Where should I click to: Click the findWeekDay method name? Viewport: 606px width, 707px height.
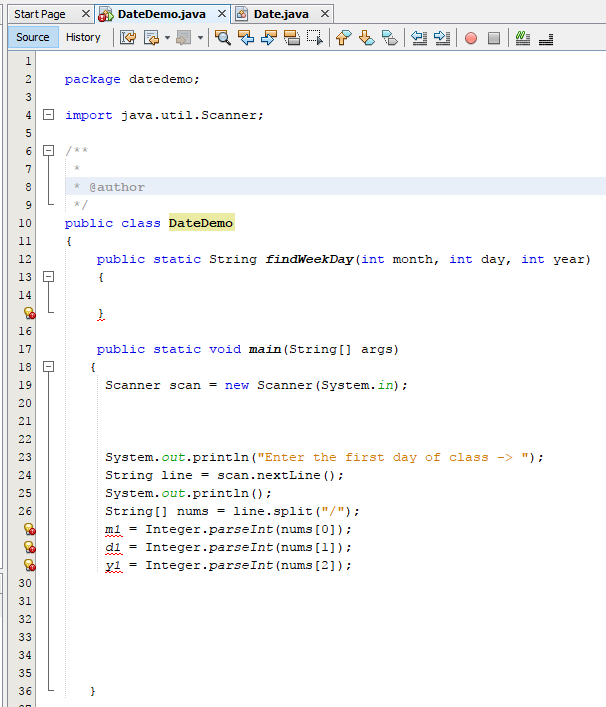pyautogui.click(x=309, y=259)
